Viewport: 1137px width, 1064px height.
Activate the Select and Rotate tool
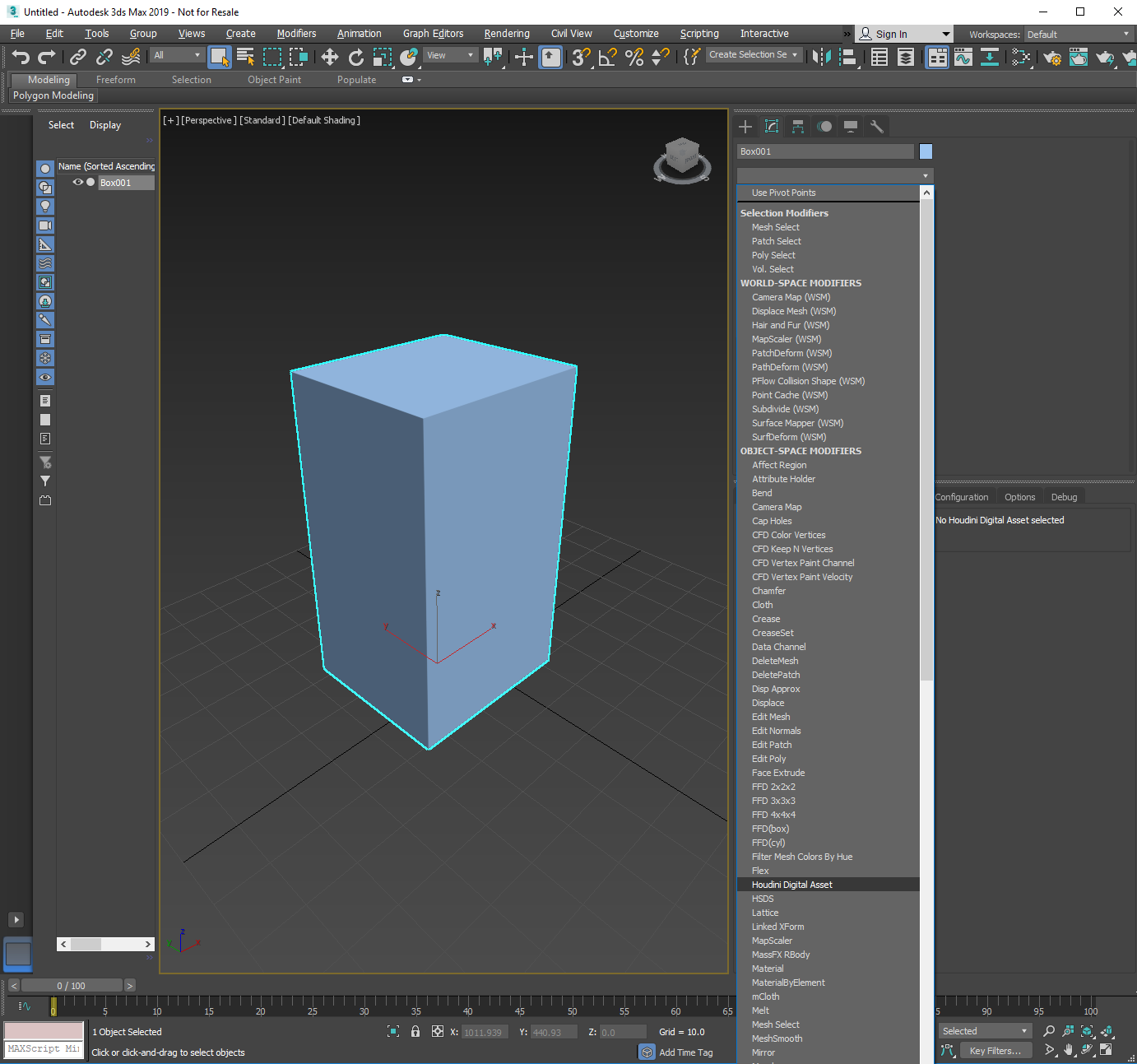(x=355, y=57)
